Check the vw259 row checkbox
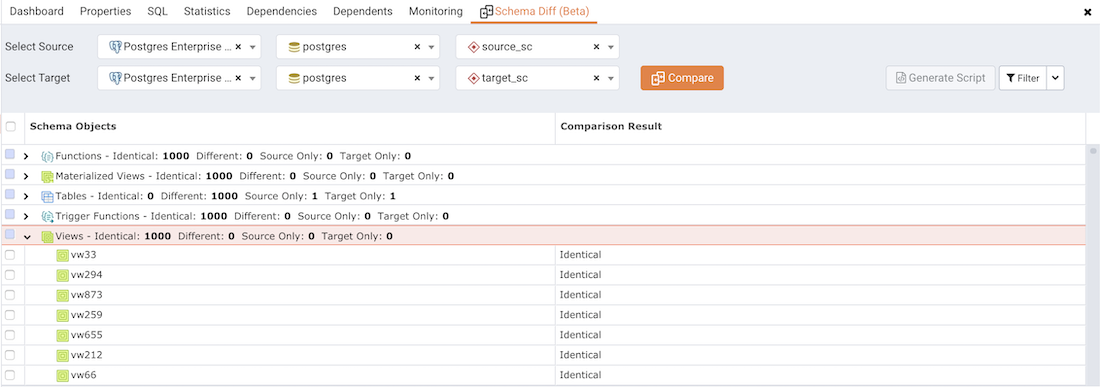The height and width of the screenshot is (387, 1100). coord(10,315)
